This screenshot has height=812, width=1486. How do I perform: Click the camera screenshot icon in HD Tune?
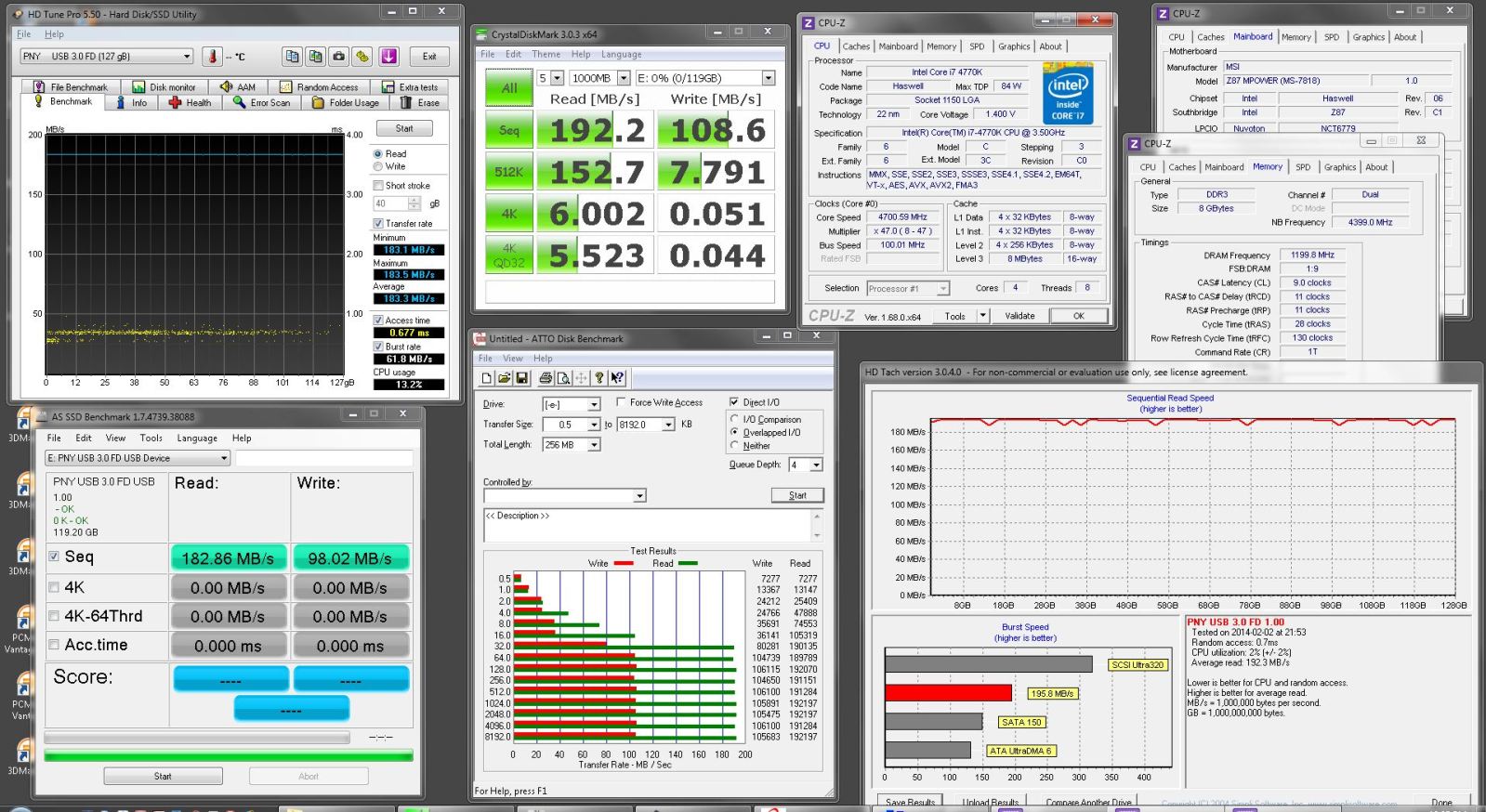(x=339, y=57)
